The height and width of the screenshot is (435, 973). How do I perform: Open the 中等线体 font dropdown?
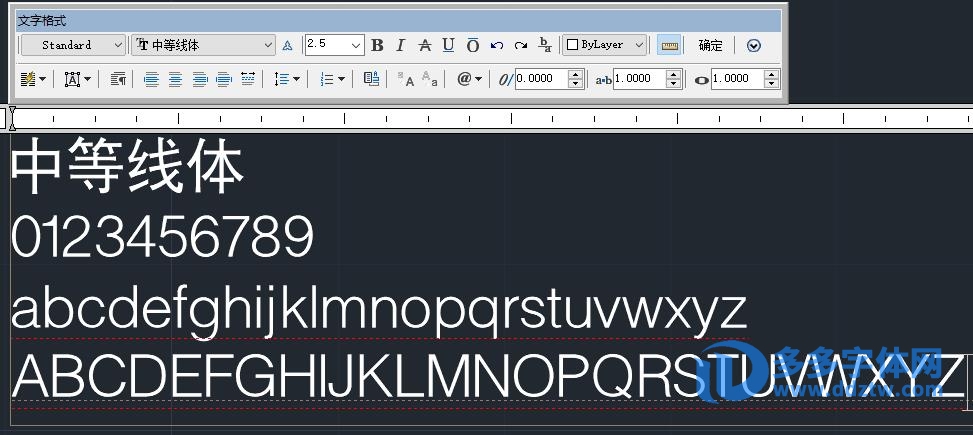point(204,45)
